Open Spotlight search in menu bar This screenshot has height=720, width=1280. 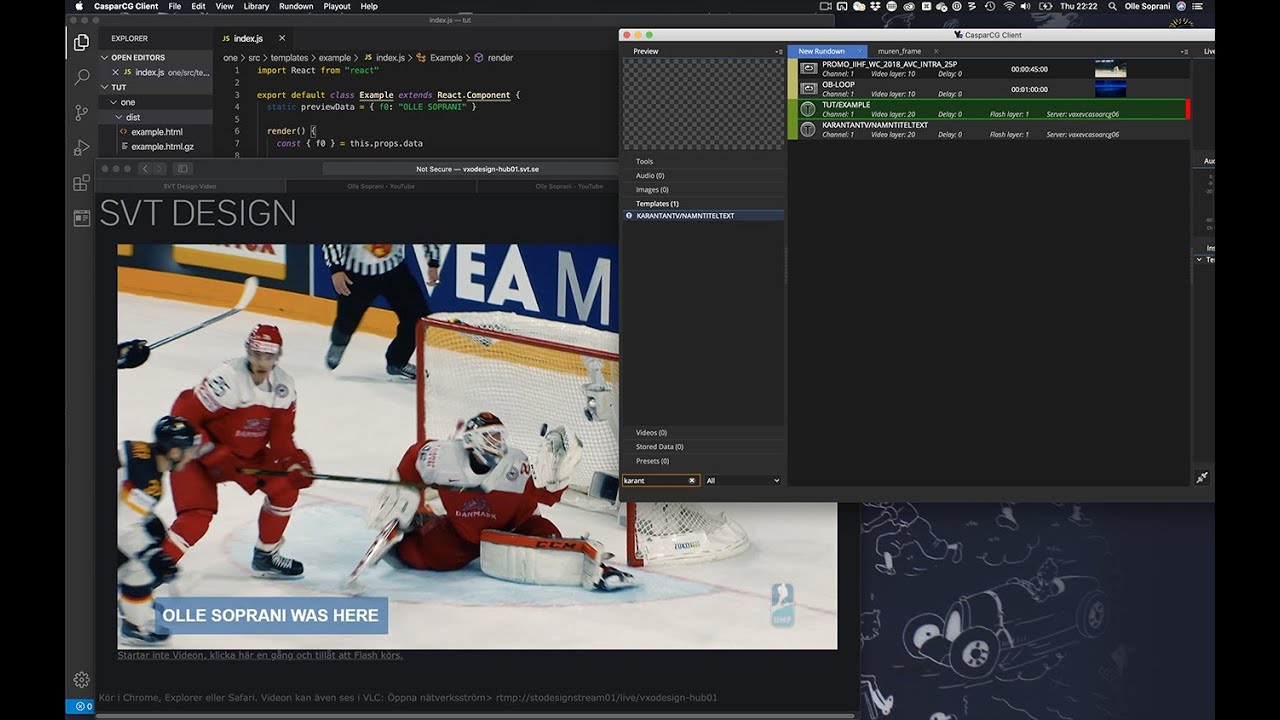(1112, 6)
